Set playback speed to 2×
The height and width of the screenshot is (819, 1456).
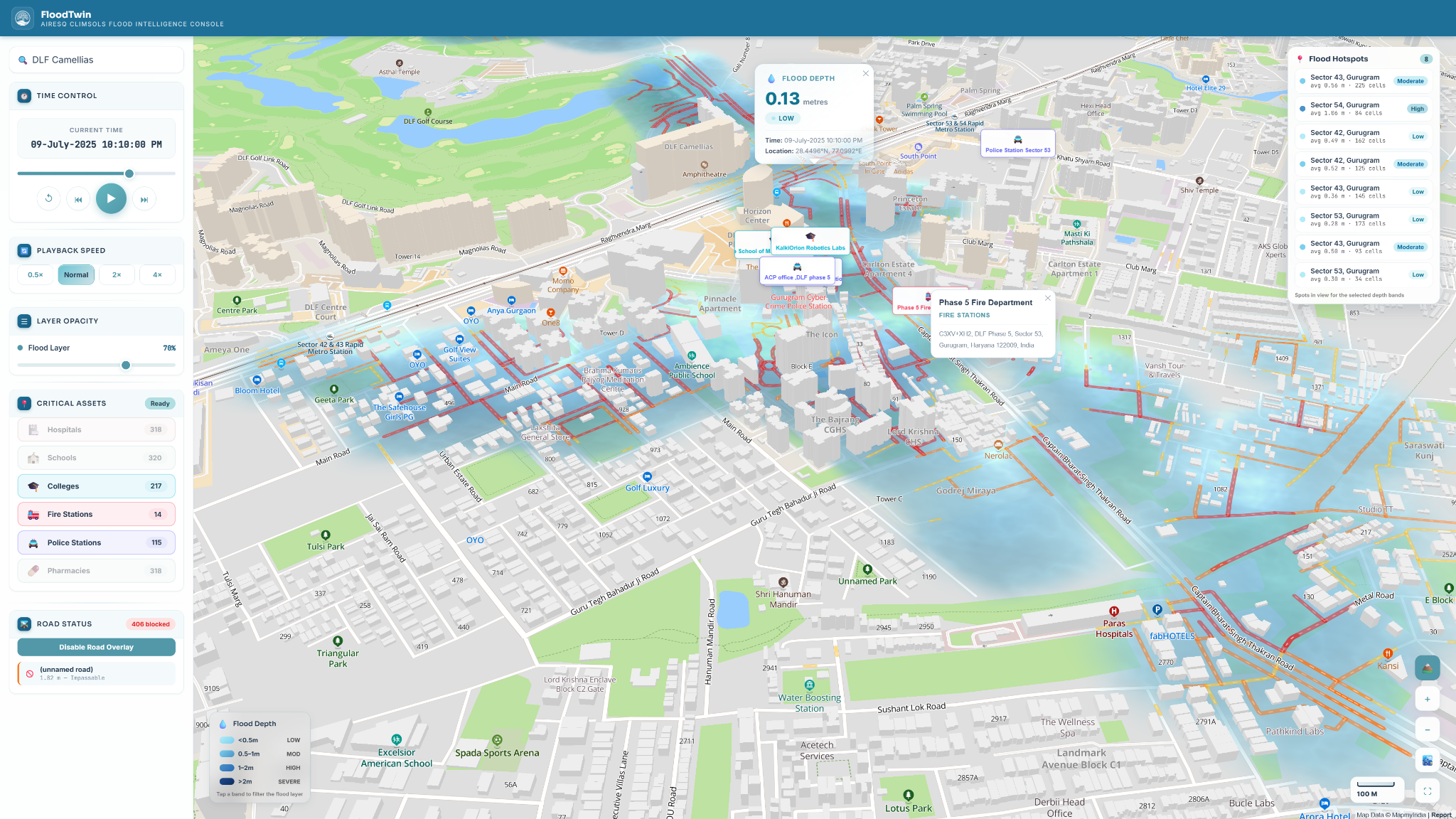click(x=117, y=275)
